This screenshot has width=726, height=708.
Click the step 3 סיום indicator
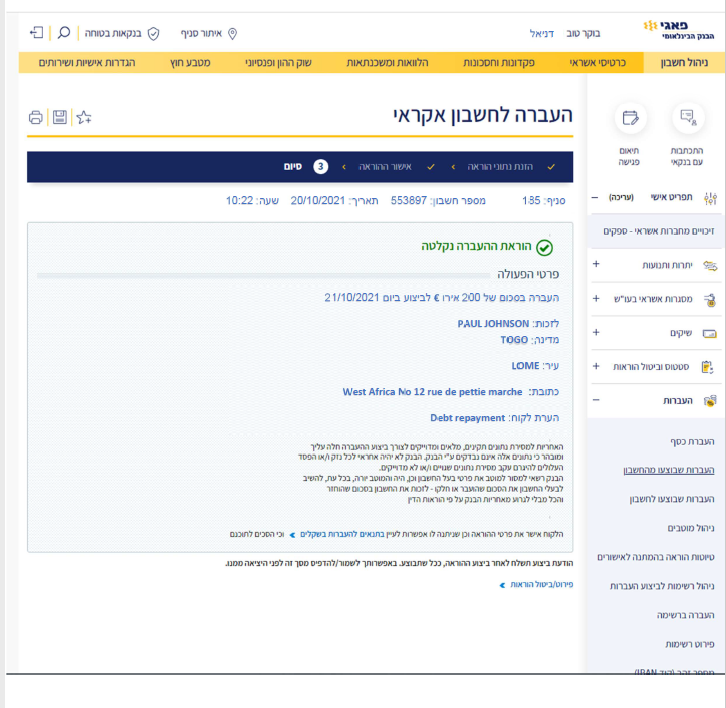point(306,167)
